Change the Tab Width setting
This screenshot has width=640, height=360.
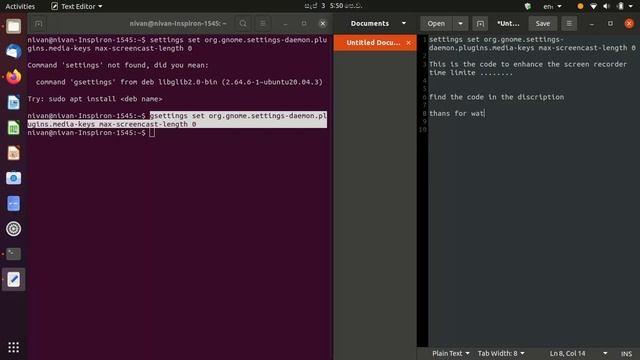click(501, 353)
